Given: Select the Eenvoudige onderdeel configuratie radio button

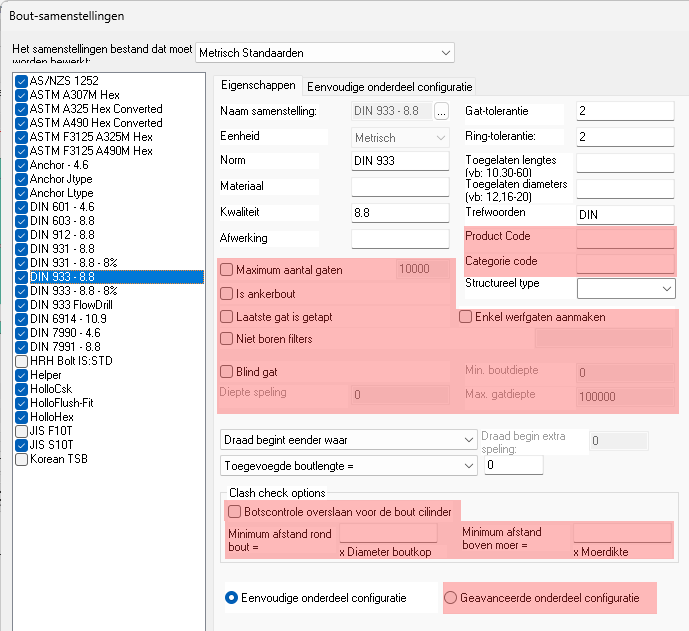Looking at the screenshot, I should [232, 598].
